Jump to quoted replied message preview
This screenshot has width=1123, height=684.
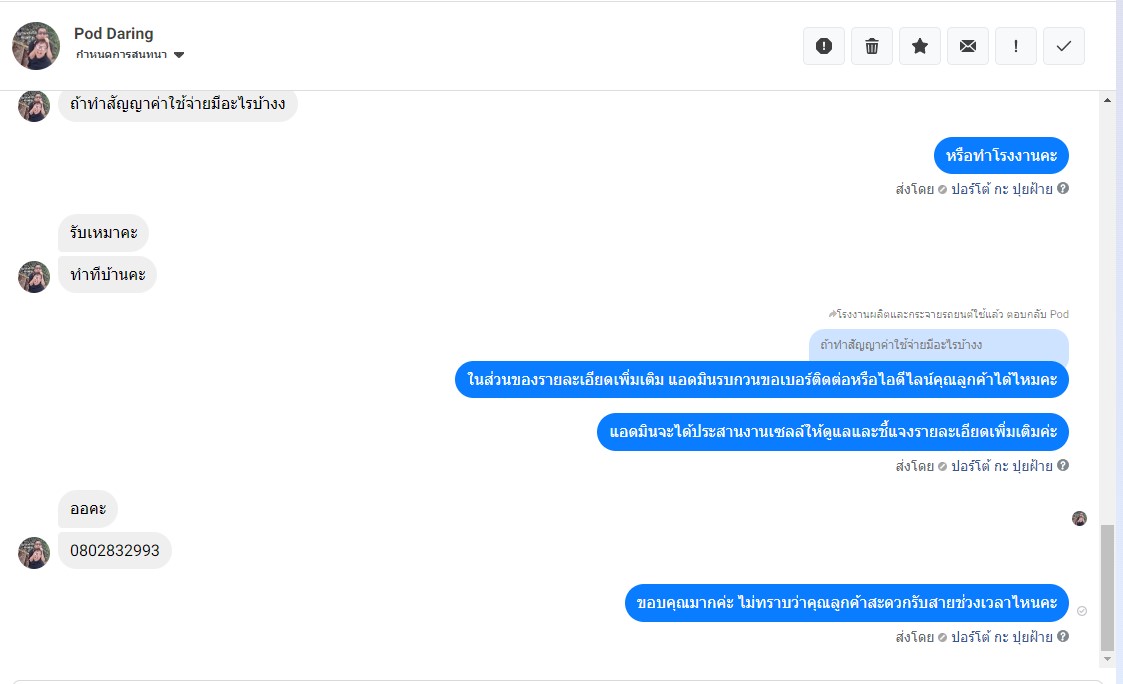(938, 345)
